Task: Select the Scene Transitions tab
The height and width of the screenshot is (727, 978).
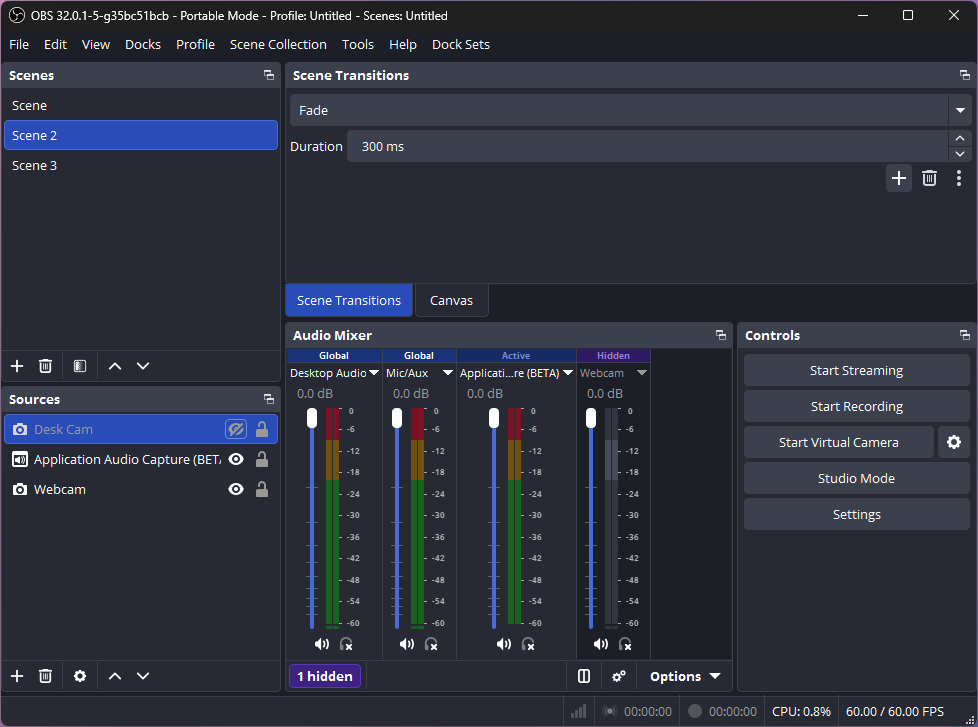Action: pyautogui.click(x=349, y=301)
